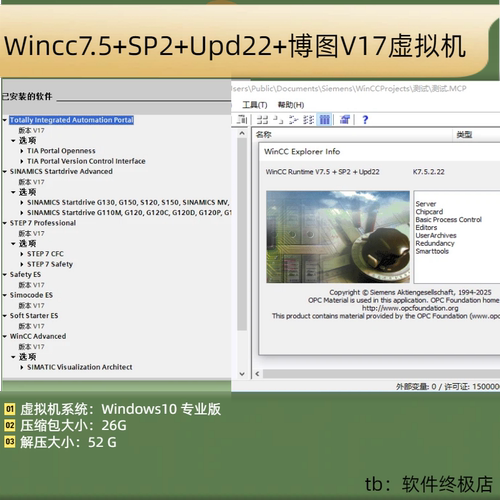Screen dimensions: 500x500
Task: Click 版本 V17 under WinCC Advanced
Action: 31,347
